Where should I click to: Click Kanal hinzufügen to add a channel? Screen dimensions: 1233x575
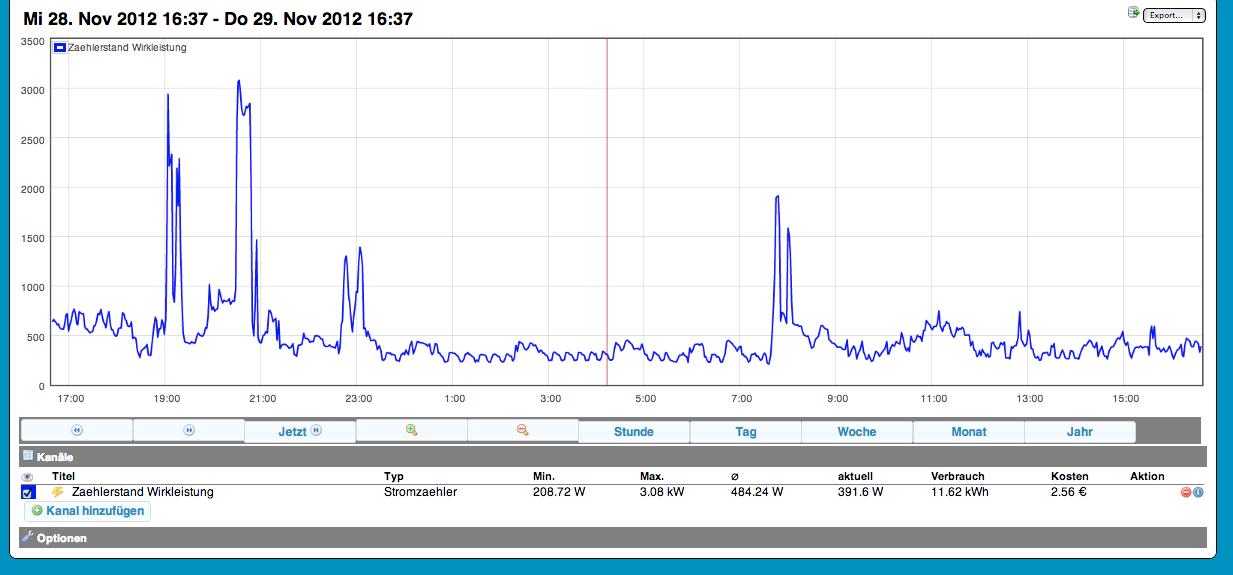[87, 511]
